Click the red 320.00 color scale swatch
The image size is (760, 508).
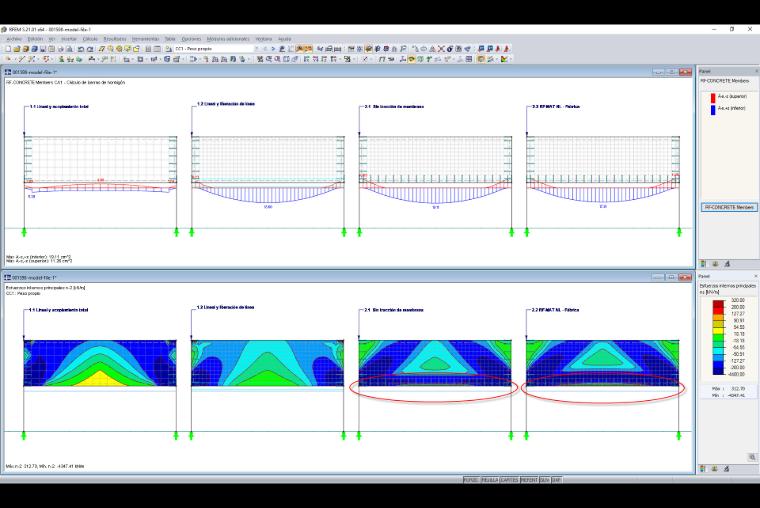tap(718, 303)
